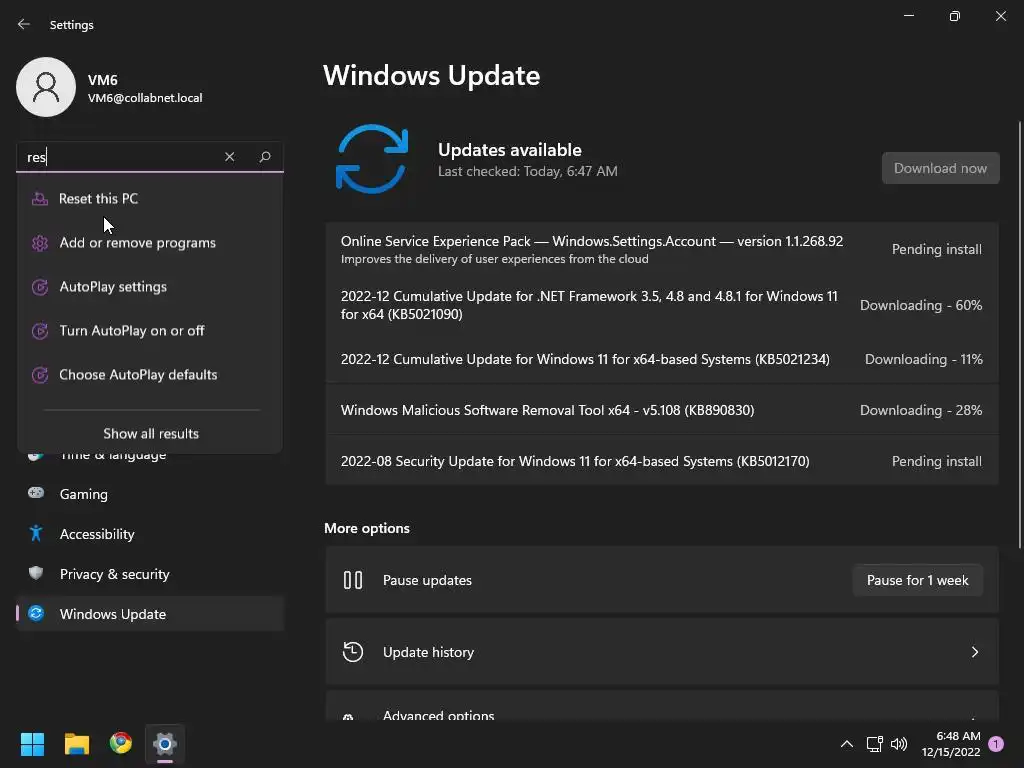Screen dimensions: 1024x768
Task: Select the Reset this PC search result
Action: click(150, 199)
